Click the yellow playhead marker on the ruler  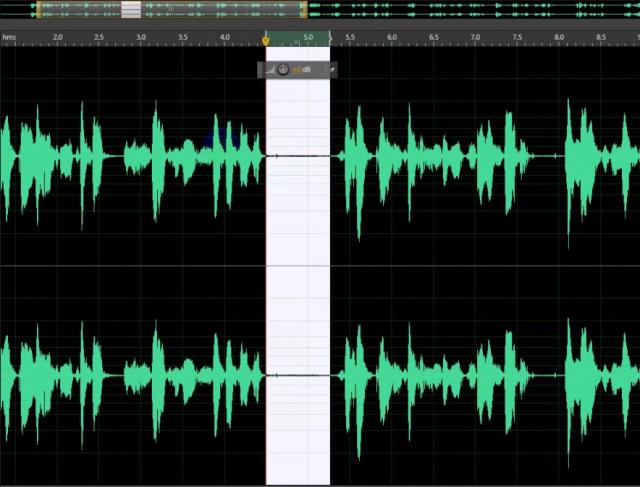[266, 40]
